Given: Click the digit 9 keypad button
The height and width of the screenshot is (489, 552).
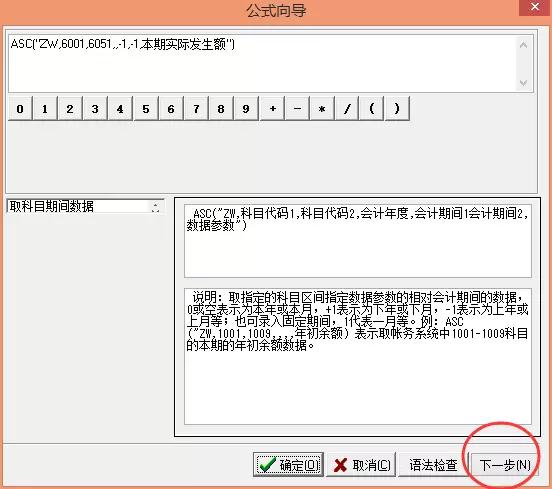Looking at the screenshot, I should click(x=246, y=108).
